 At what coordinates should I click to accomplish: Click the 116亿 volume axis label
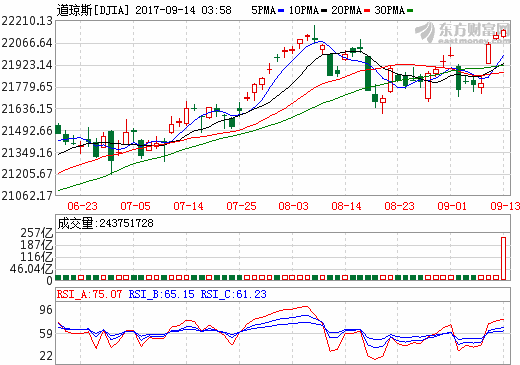[37, 257]
